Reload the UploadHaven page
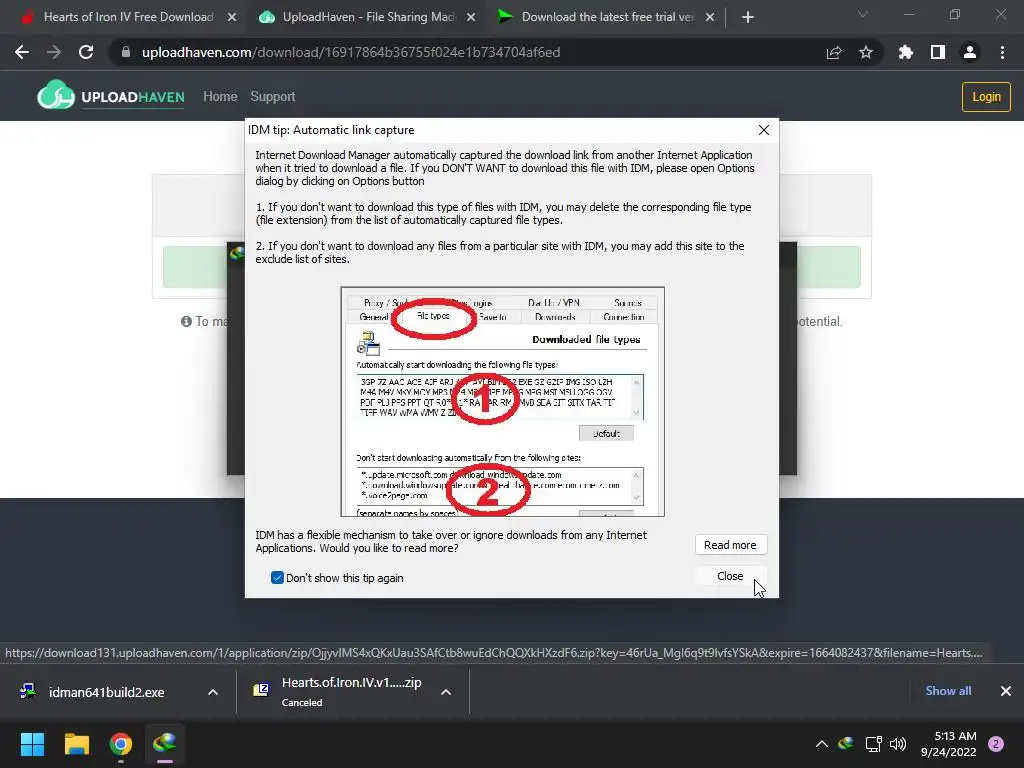Viewport: 1024px width, 768px height. tap(86, 52)
